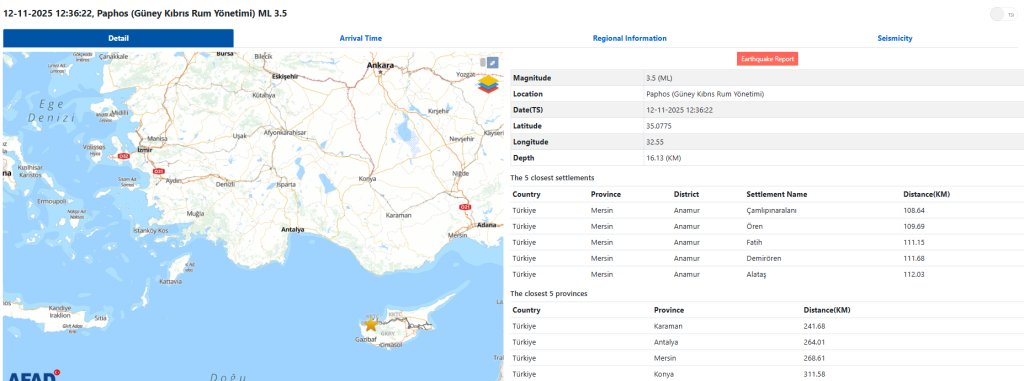The image size is (1024, 381).
Task: Click the earthquake title heading text
Action: click(x=145, y=13)
